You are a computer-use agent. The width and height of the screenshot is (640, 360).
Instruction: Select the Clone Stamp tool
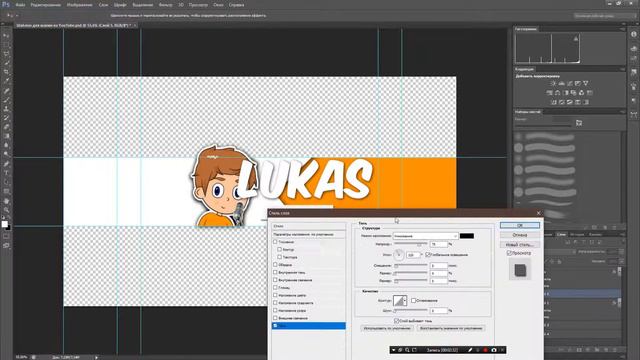[x=6, y=109]
